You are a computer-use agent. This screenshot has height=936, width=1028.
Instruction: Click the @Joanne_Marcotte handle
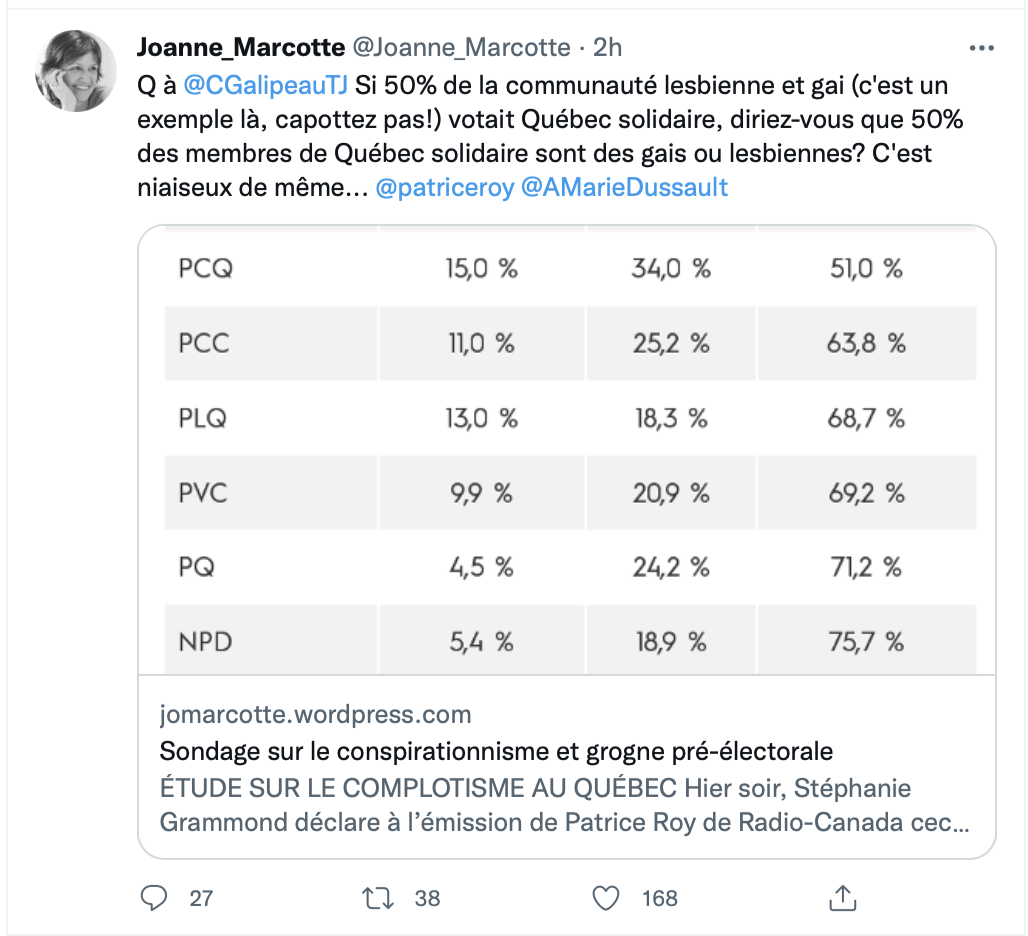(x=462, y=47)
